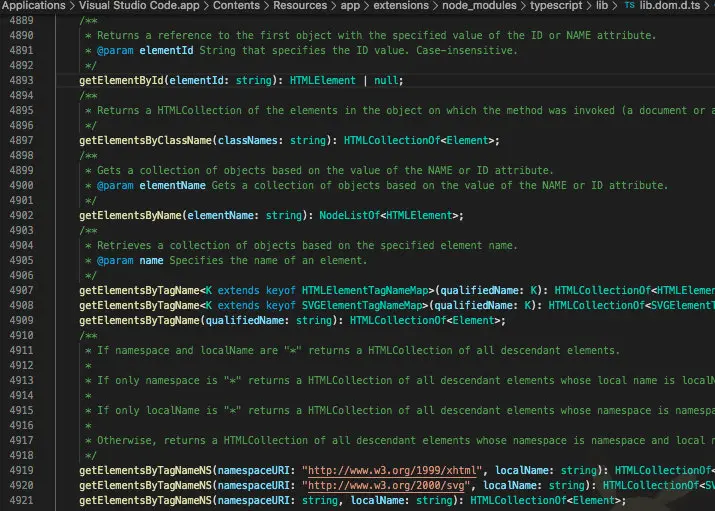Click line number 4907 in gutter
The width and height of the screenshot is (715, 511).
click(x=21, y=290)
